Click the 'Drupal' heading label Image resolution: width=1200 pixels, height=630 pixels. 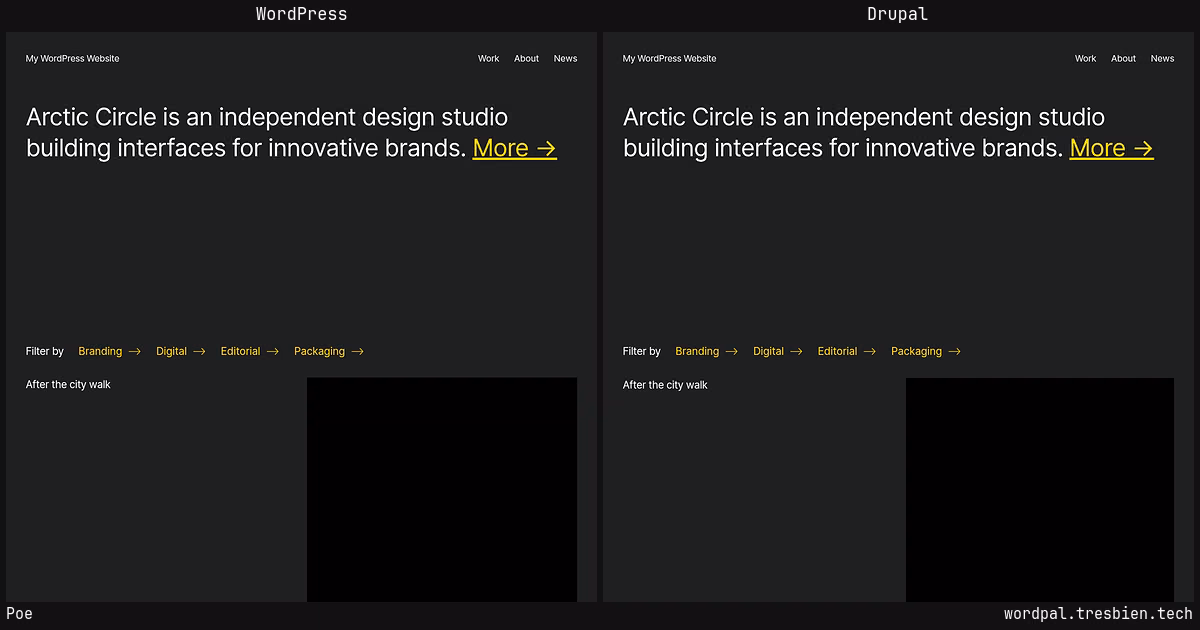897,14
